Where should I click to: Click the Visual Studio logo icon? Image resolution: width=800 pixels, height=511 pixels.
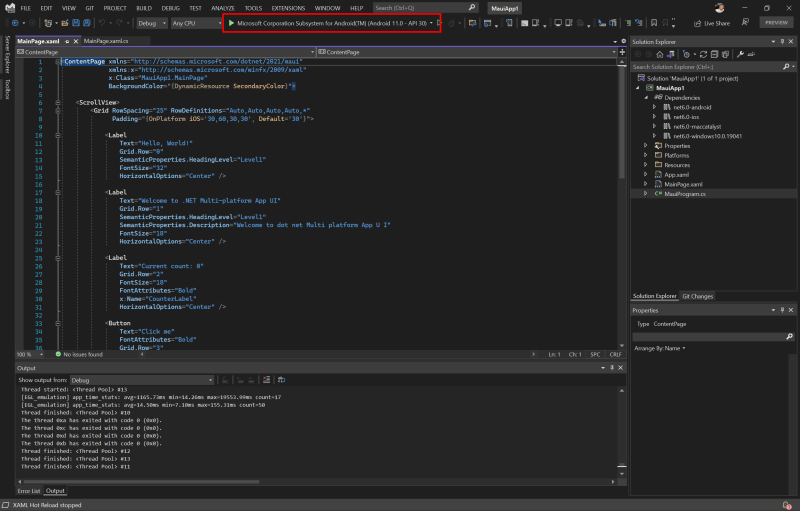click(x=10, y=8)
